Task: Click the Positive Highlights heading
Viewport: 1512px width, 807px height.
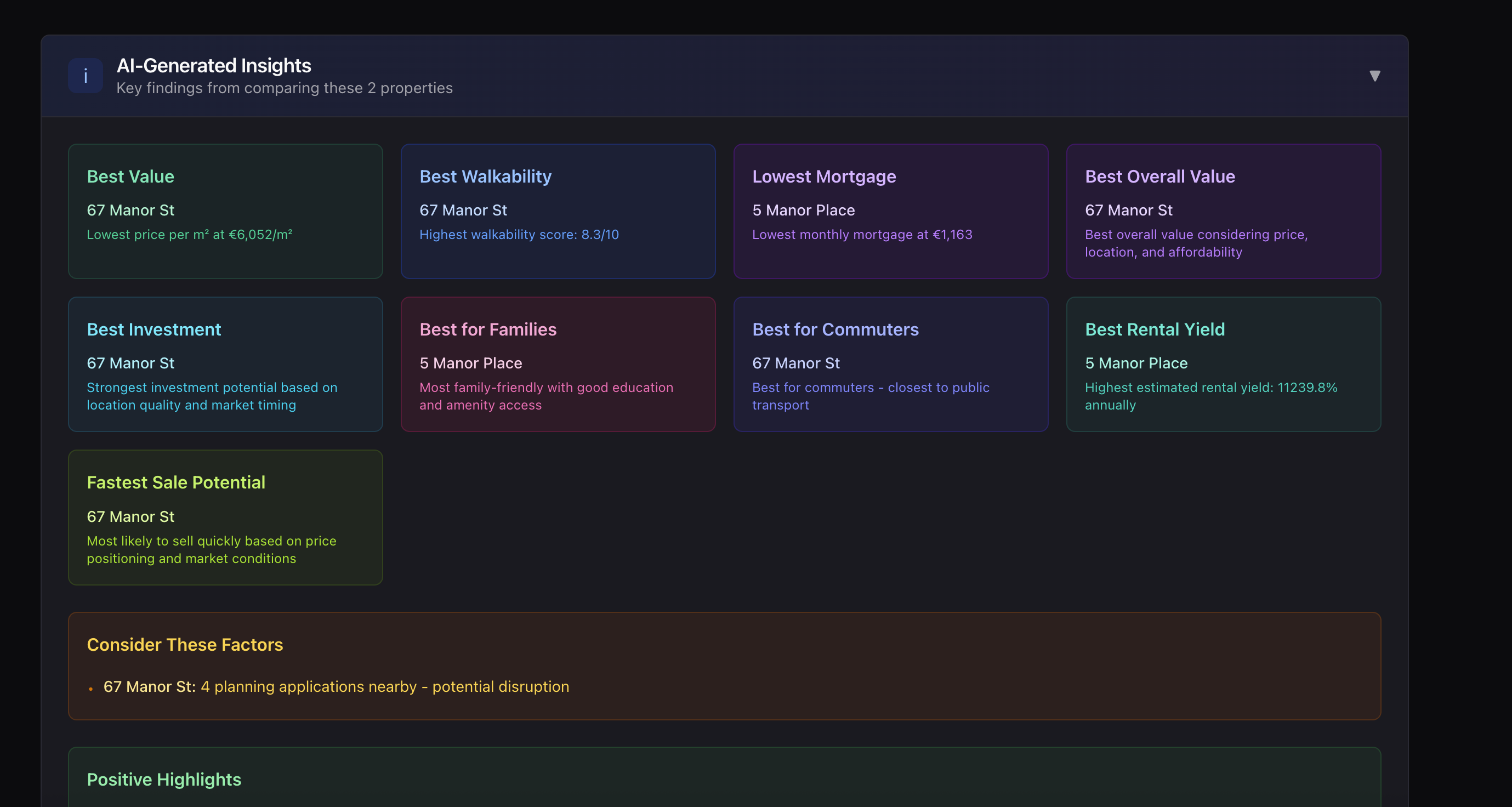Action: click(164, 780)
